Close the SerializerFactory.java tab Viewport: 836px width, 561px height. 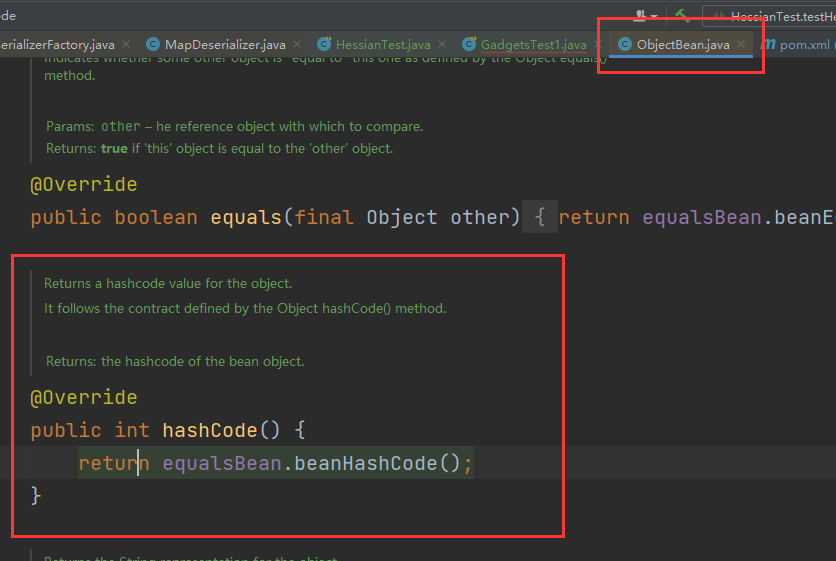pyautogui.click(x=126, y=44)
